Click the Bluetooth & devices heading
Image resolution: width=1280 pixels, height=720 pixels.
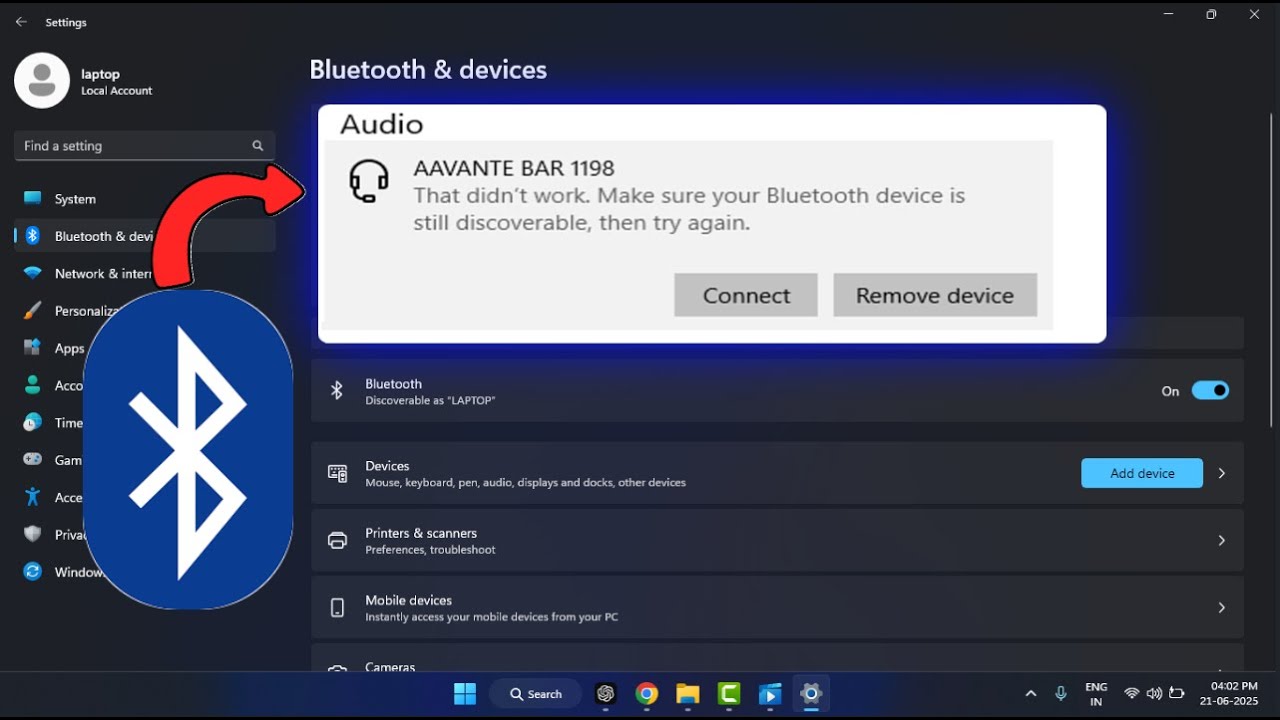[428, 70]
